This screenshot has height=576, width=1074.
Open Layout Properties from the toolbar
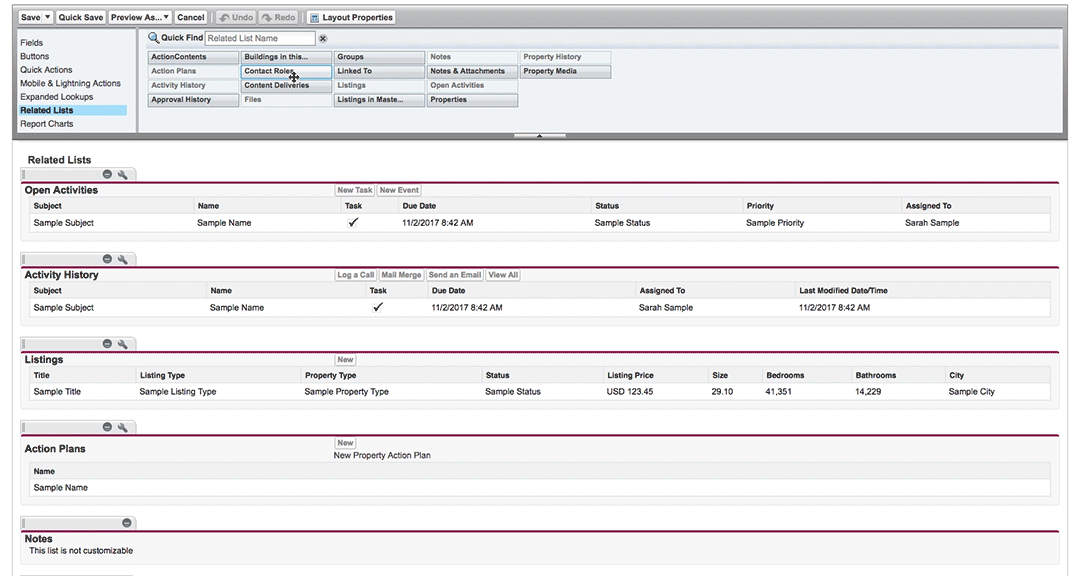[351, 17]
